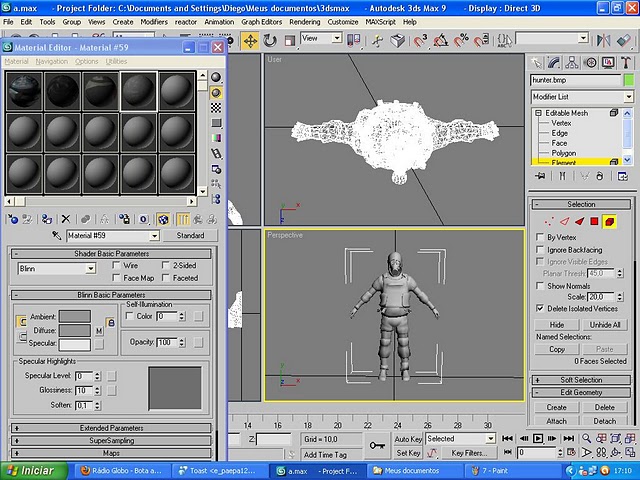Open the Modifiers menu
The height and width of the screenshot is (480, 640).
point(154,22)
